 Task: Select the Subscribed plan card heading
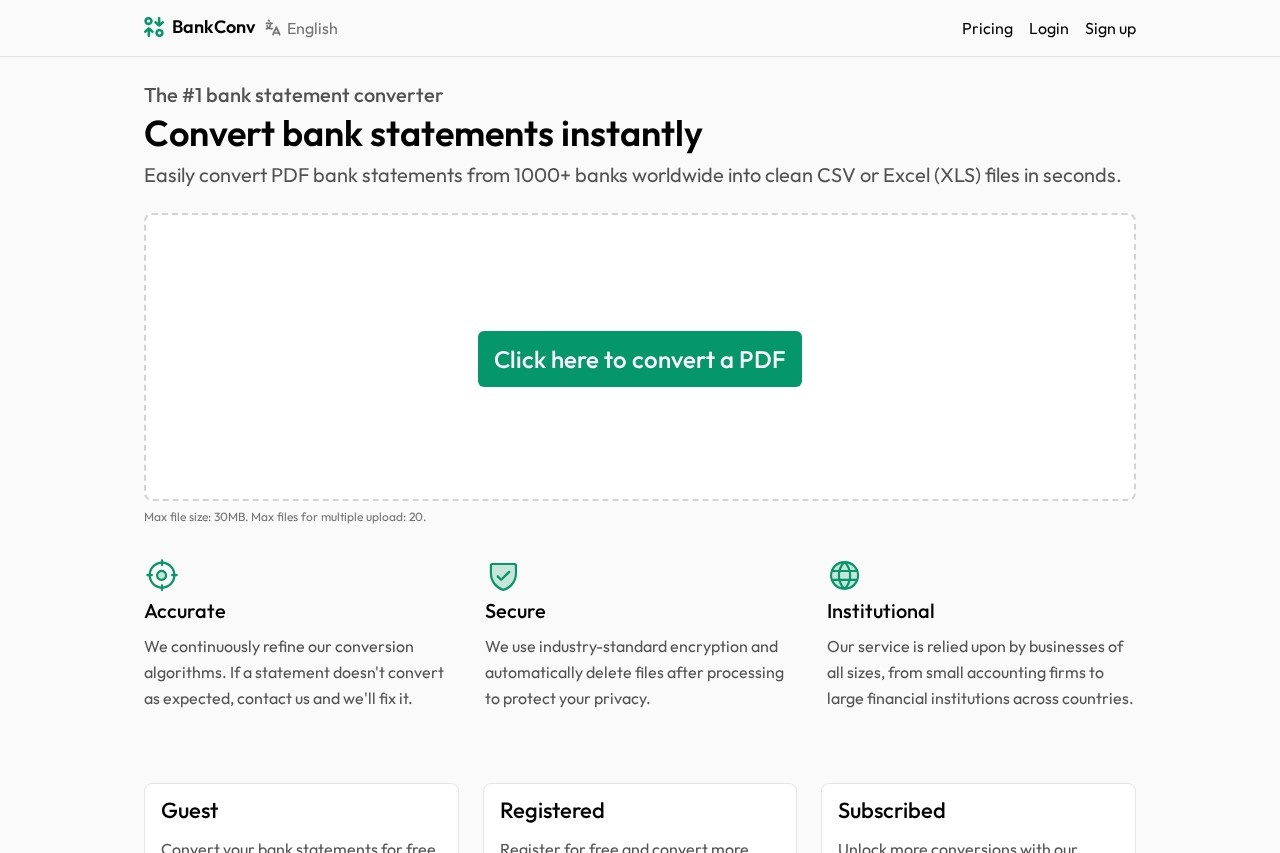891,810
